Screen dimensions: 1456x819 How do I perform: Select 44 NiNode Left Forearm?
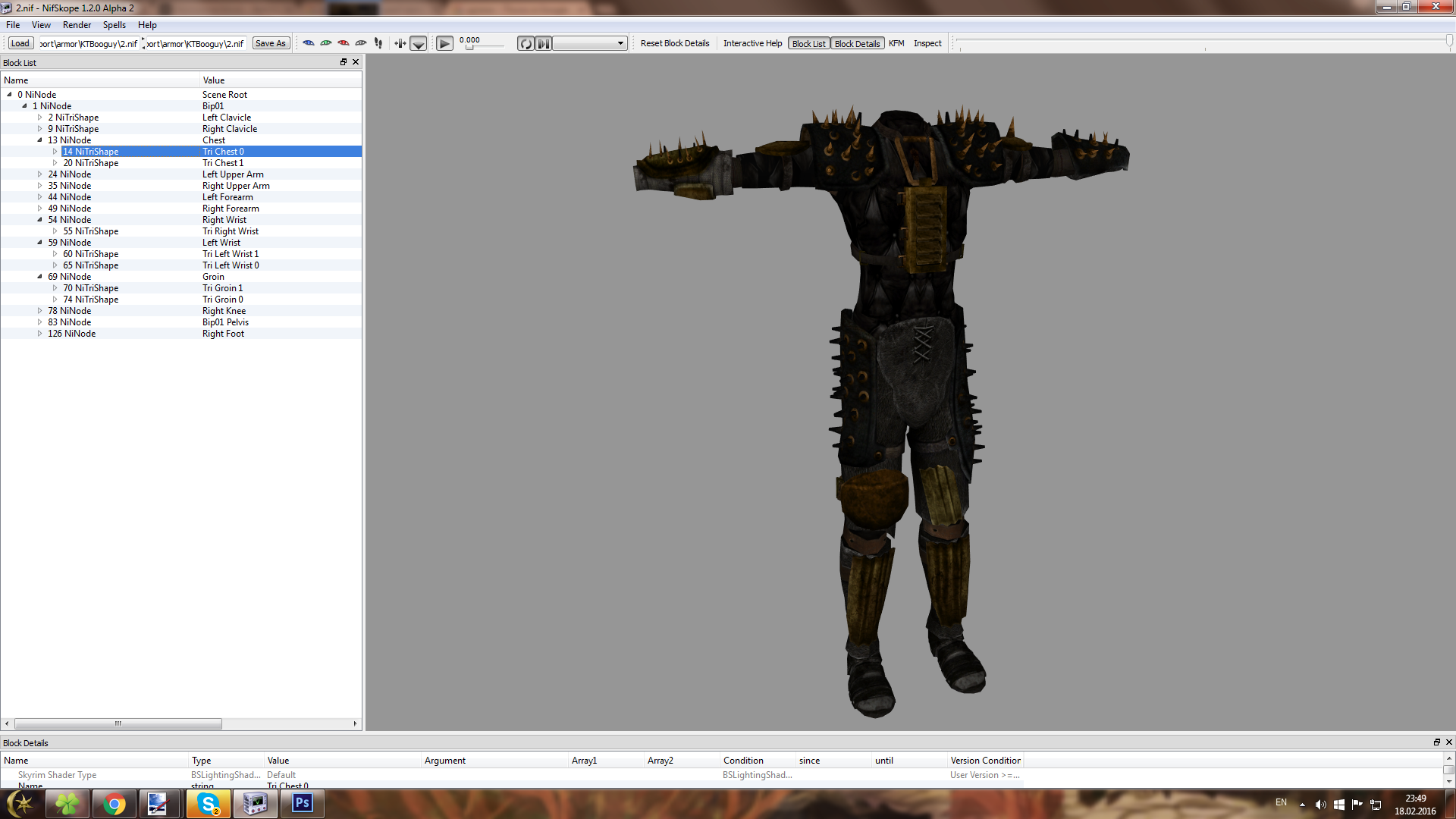[x=181, y=197]
